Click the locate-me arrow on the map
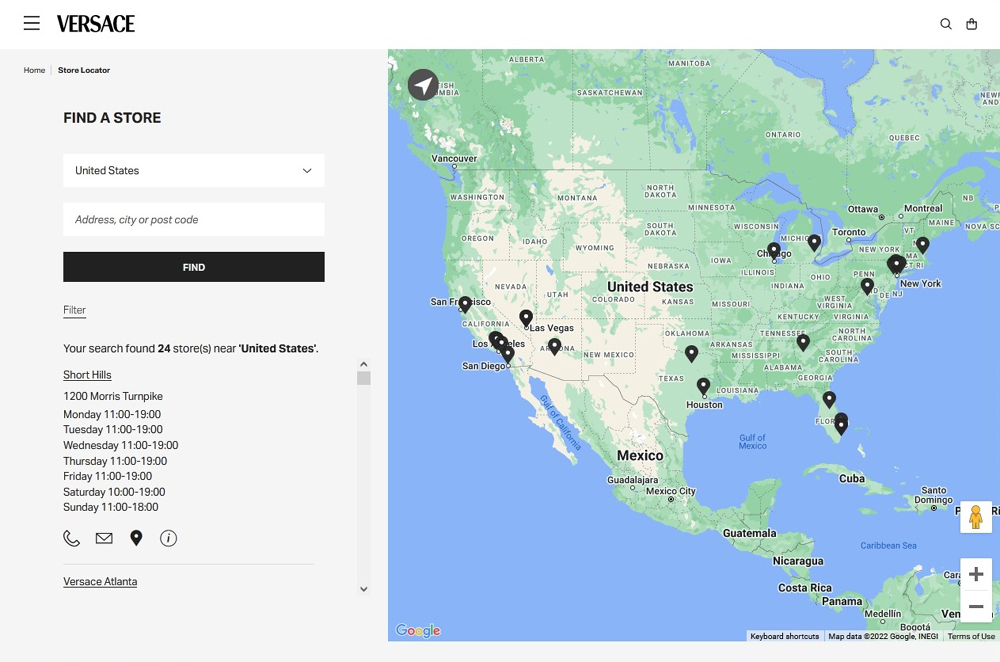 (423, 84)
